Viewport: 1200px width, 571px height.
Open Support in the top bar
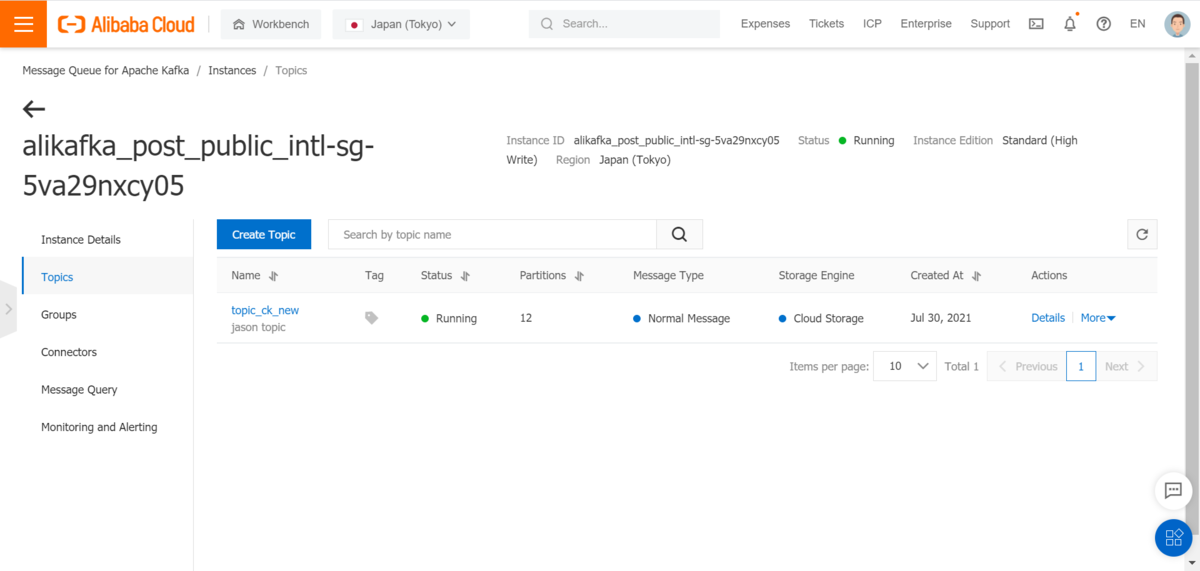pyautogui.click(x=990, y=24)
